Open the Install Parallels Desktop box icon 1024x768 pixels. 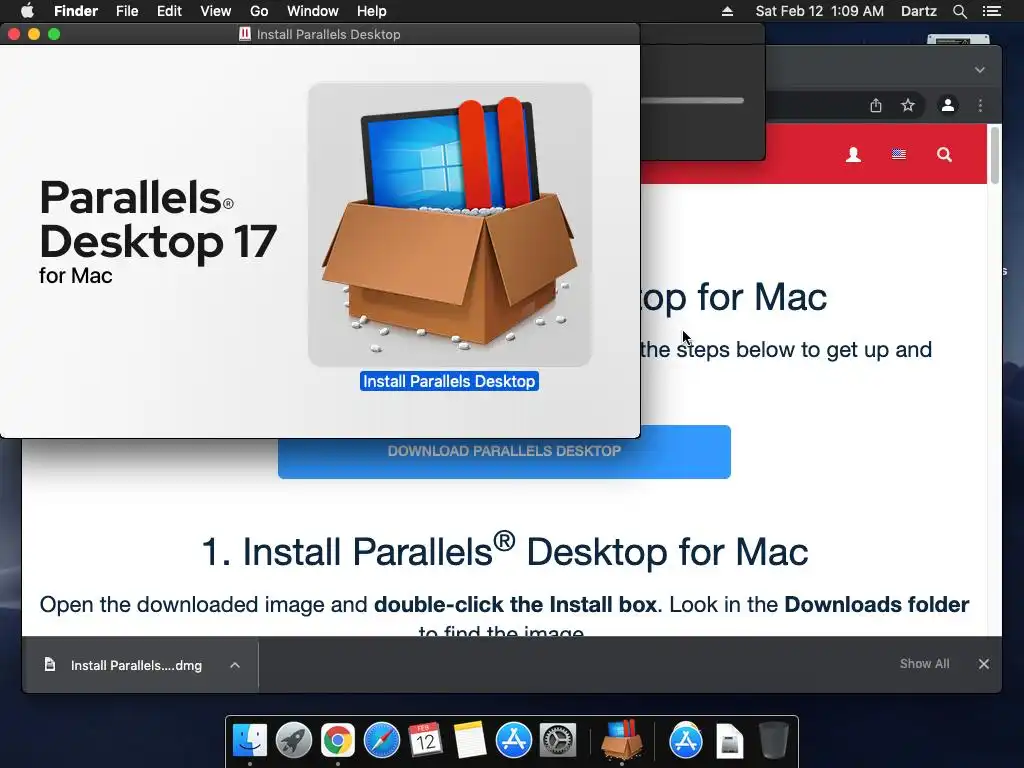450,225
